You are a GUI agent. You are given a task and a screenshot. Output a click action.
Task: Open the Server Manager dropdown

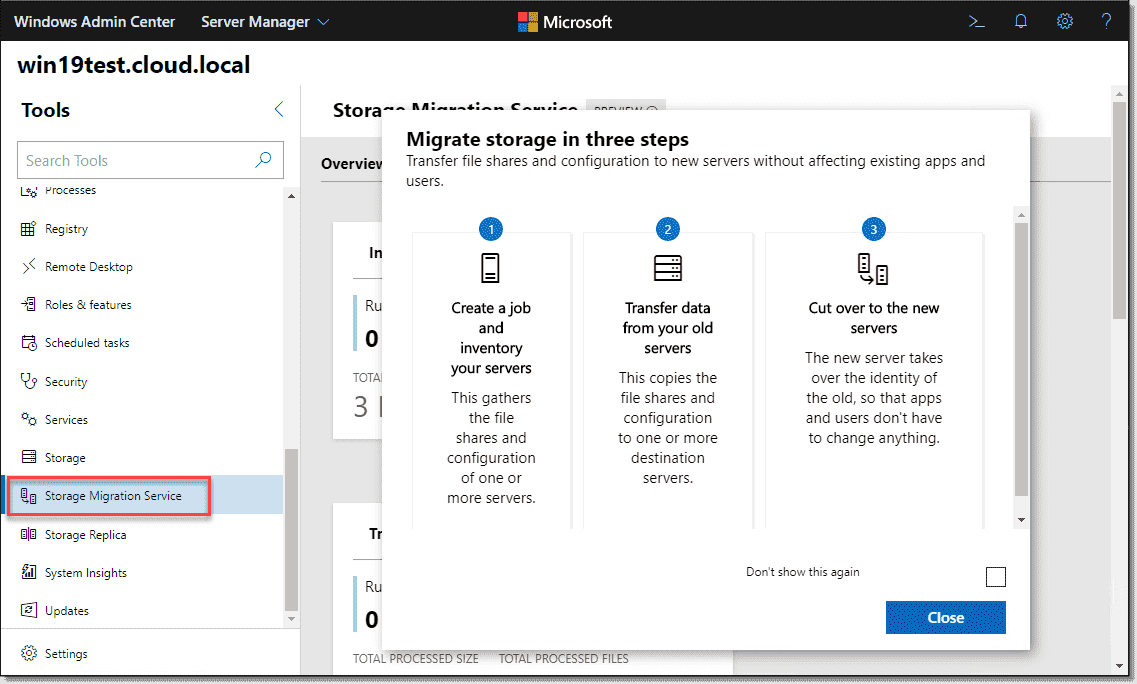(x=264, y=20)
